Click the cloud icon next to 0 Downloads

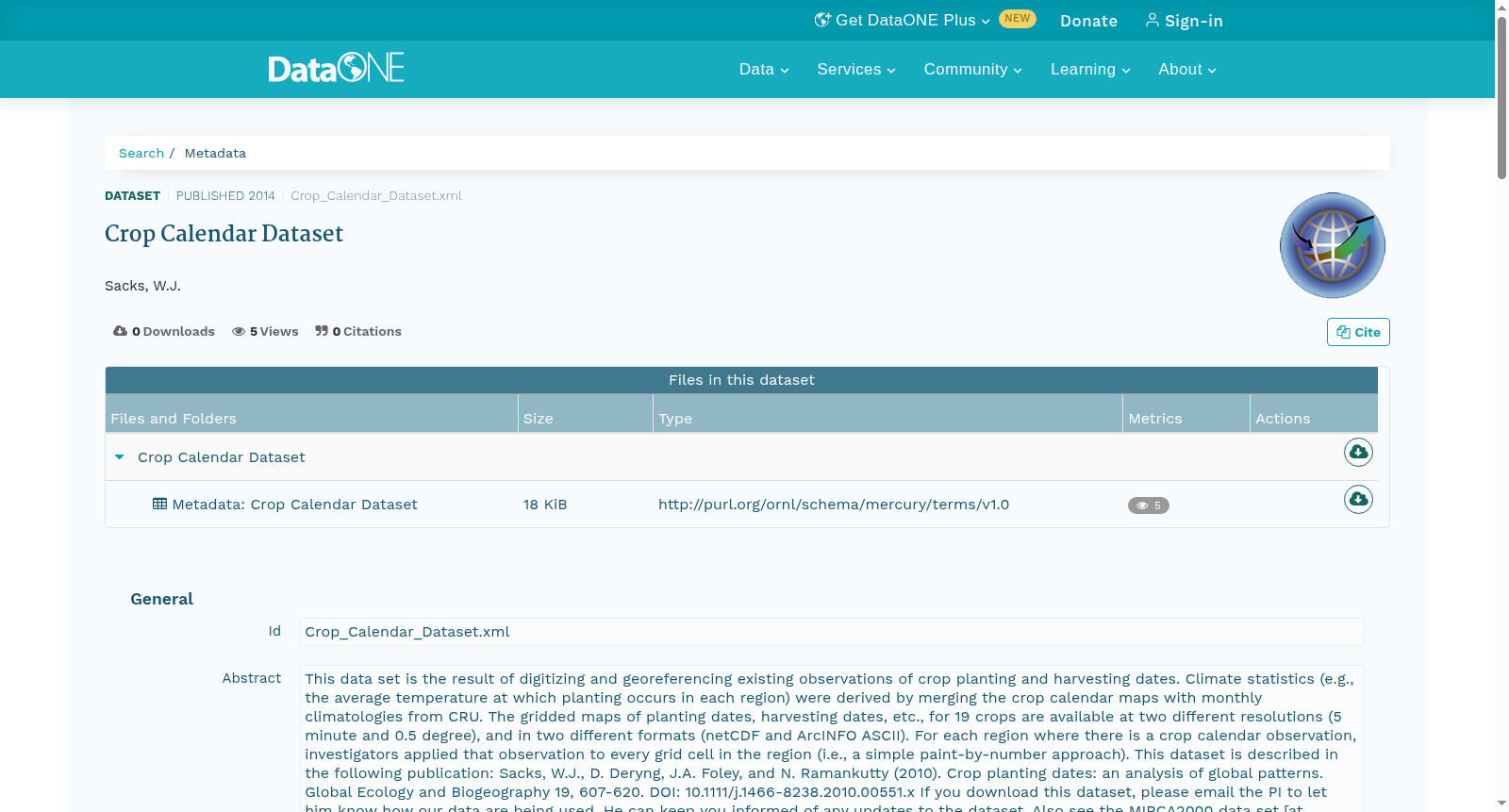[x=120, y=331]
